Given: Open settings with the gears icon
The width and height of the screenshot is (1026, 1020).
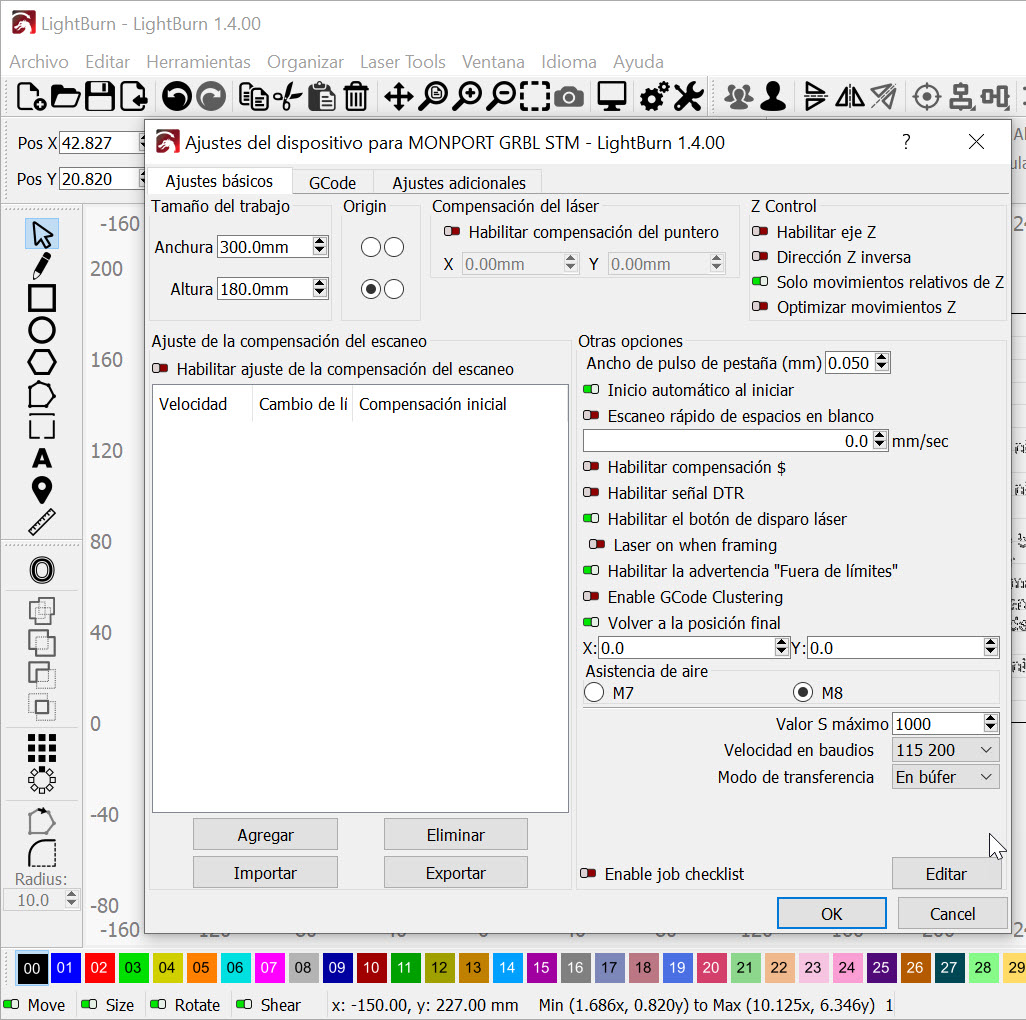Looking at the screenshot, I should click(x=654, y=97).
